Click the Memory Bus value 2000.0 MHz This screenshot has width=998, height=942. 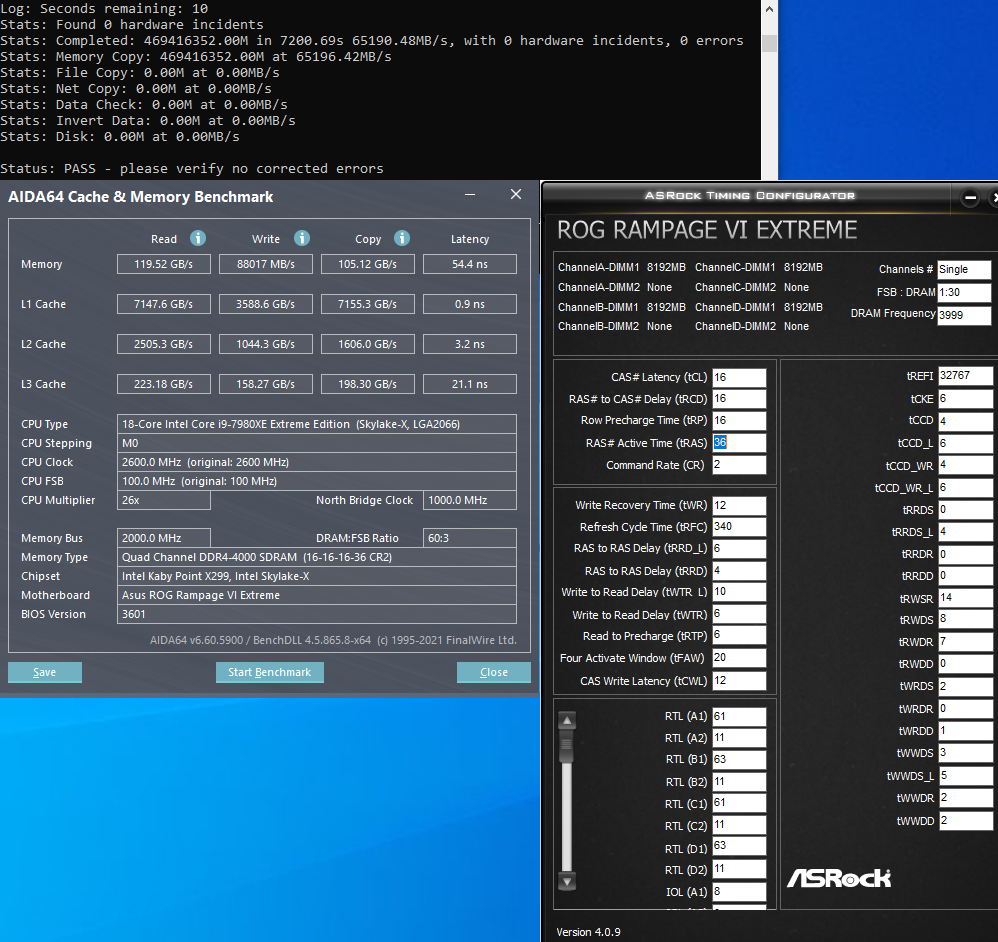click(x=164, y=538)
